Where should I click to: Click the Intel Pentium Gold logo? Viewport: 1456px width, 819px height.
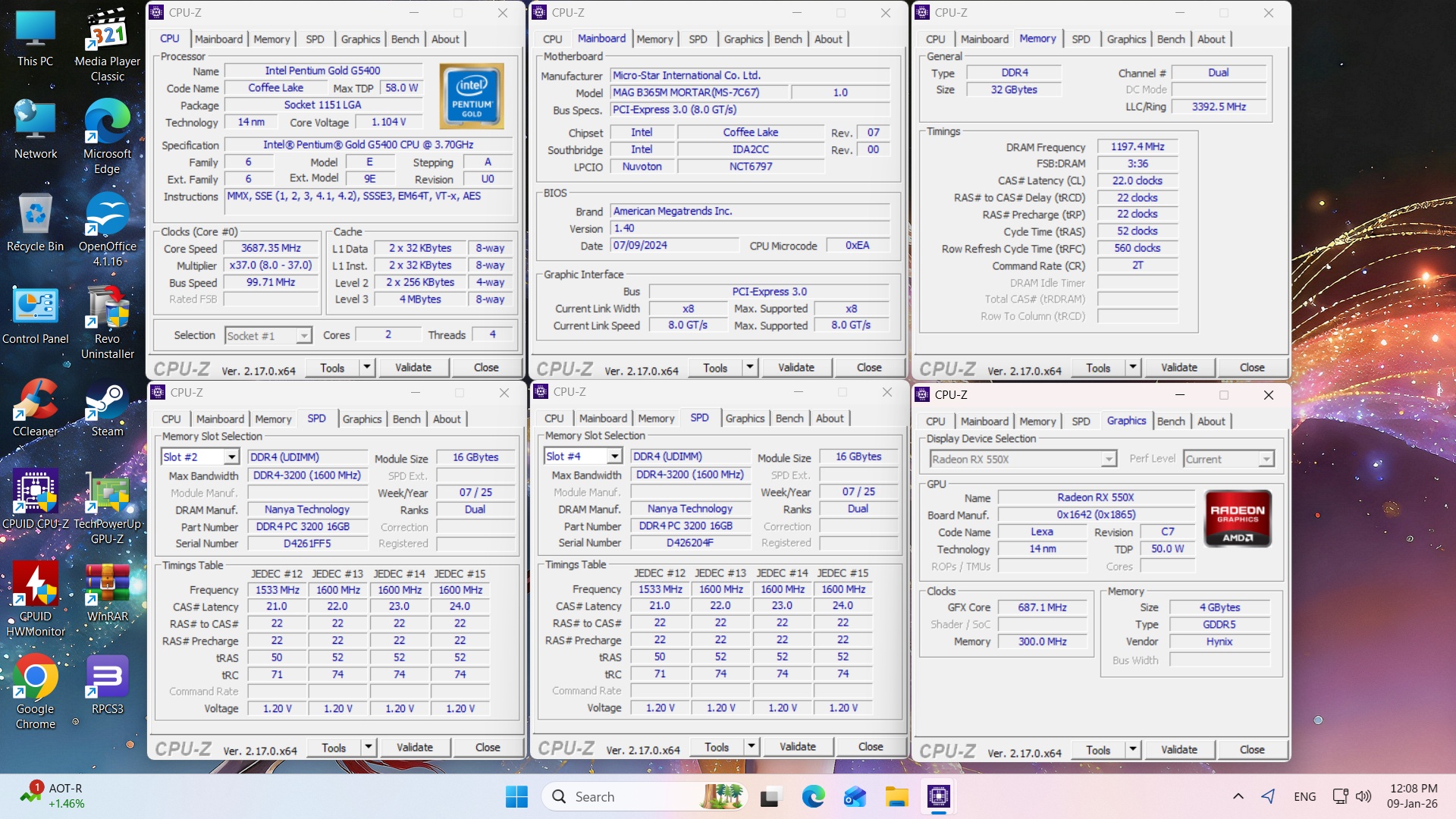[472, 96]
